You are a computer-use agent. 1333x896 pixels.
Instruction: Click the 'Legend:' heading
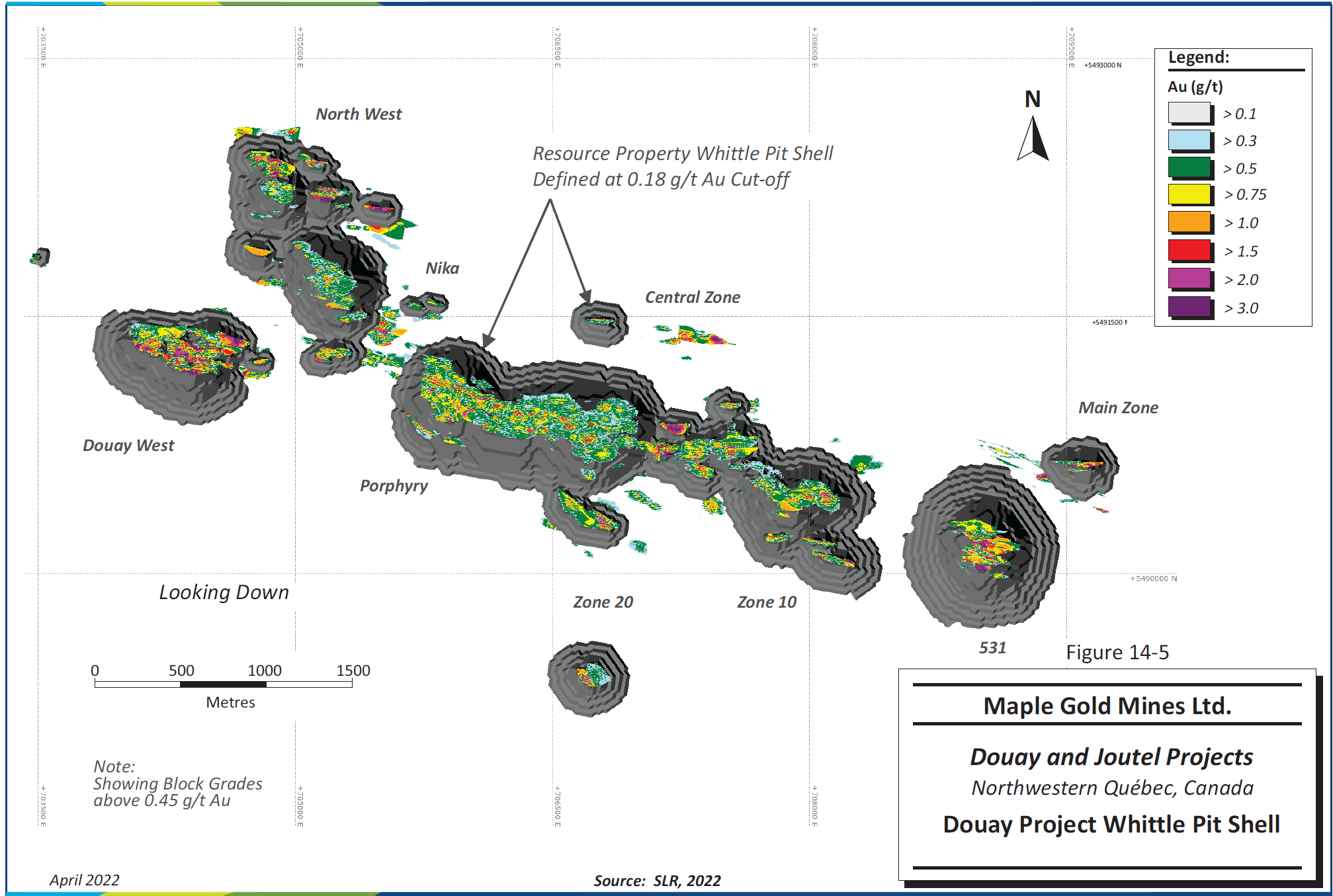[1199, 58]
